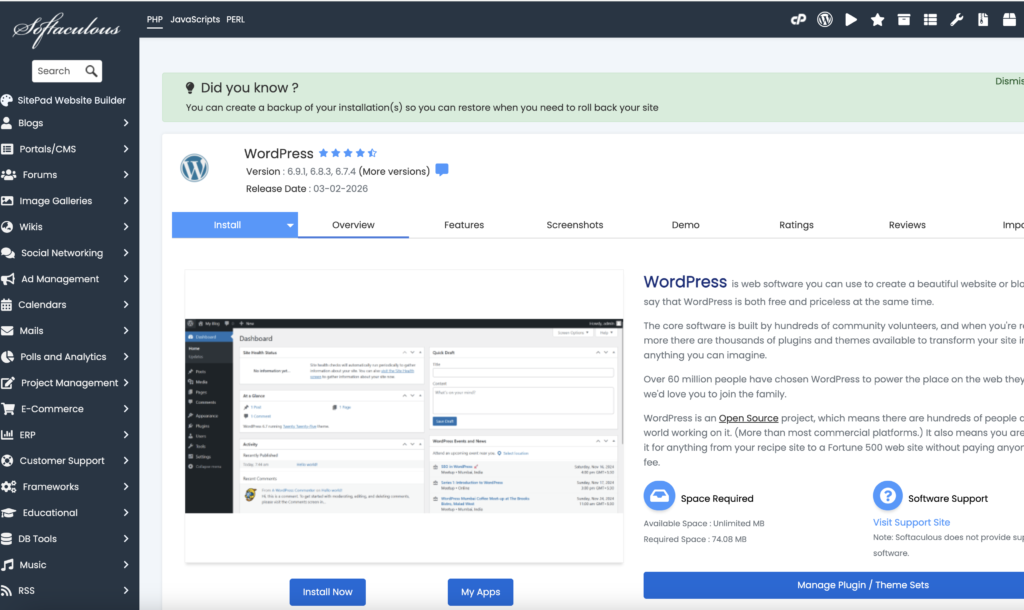The image size is (1024, 610).
Task: Rate using the WordPress star rating
Action: (347, 153)
